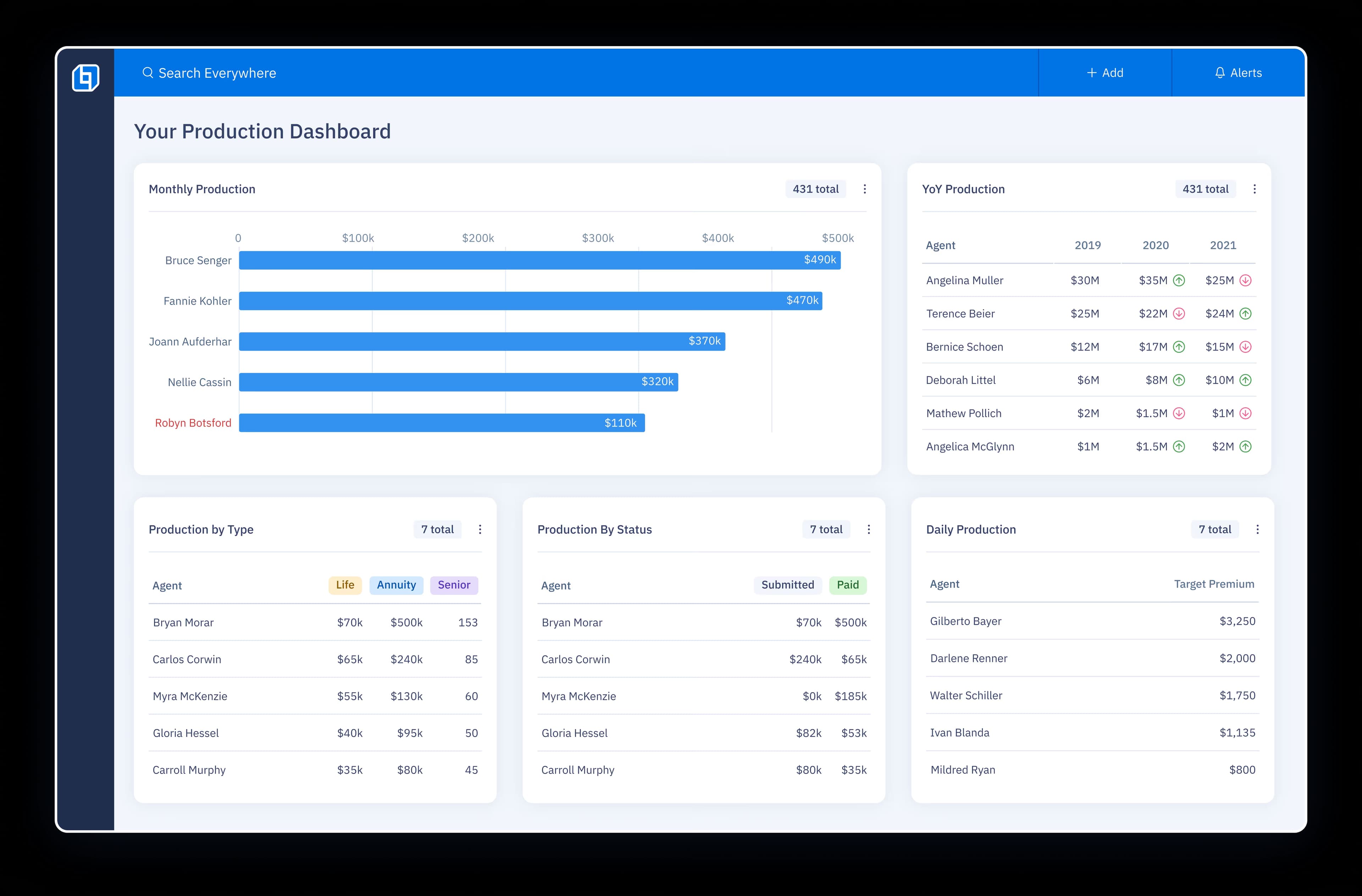Toggle the Life filter chip
Image resolution: width=1362 pixels, height=896 pixels.
344,585
